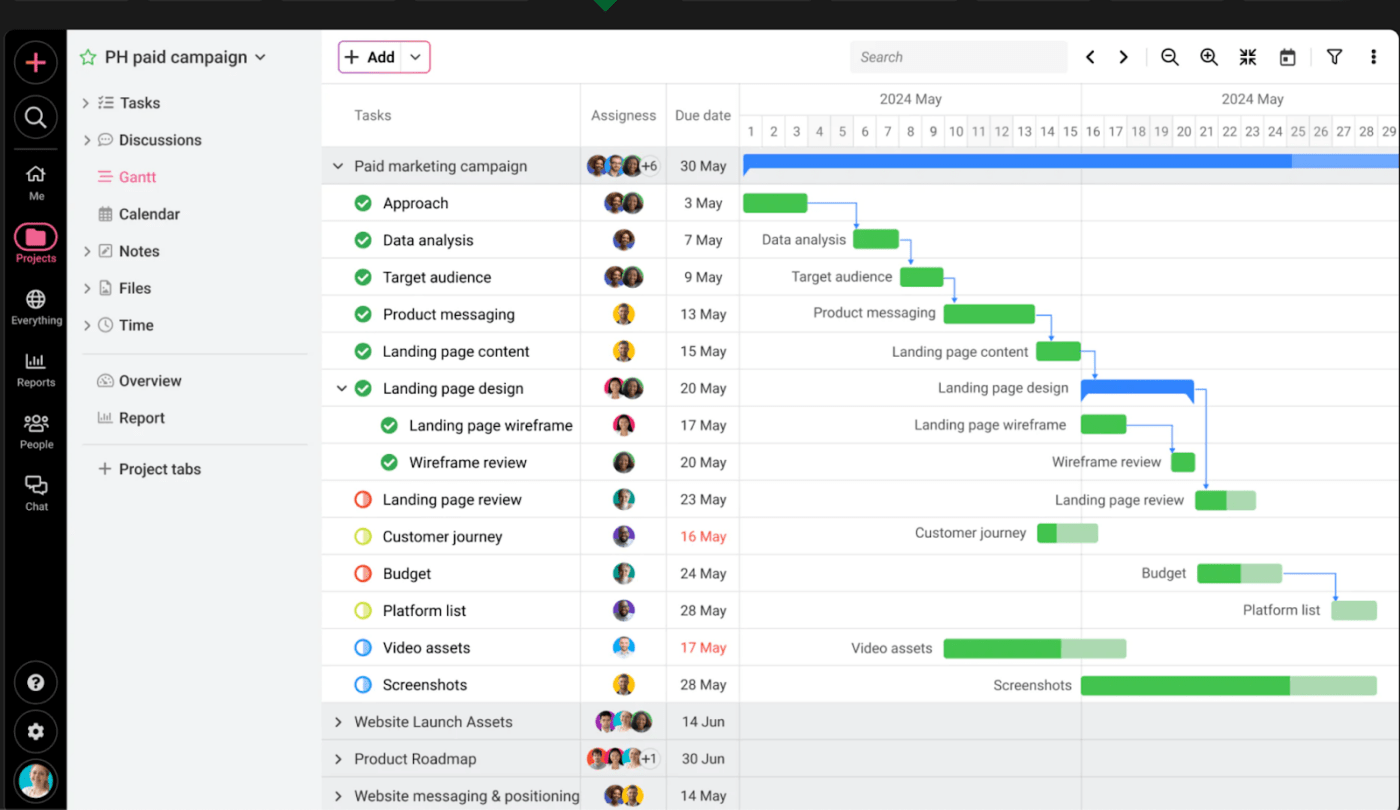Toggle the Wireframe review completion check
The image size is (1400, 810).
coord(389,462)
